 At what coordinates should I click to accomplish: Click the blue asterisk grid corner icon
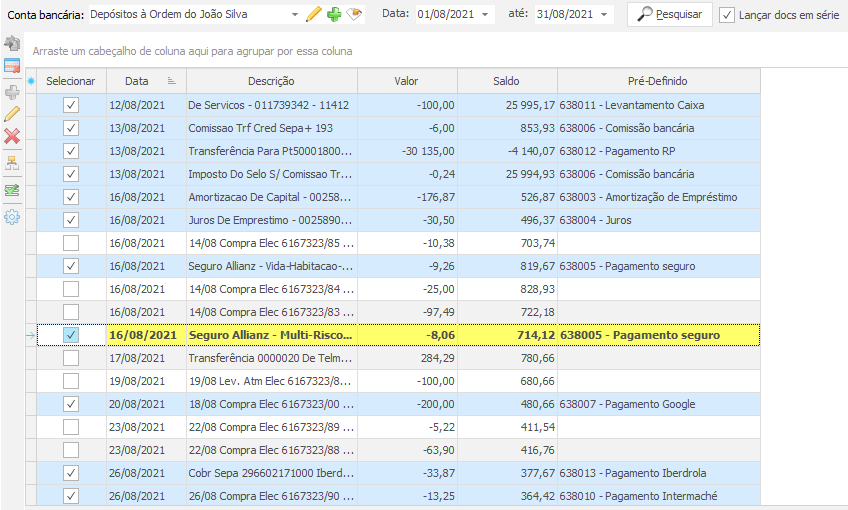(x=31, y=81)
